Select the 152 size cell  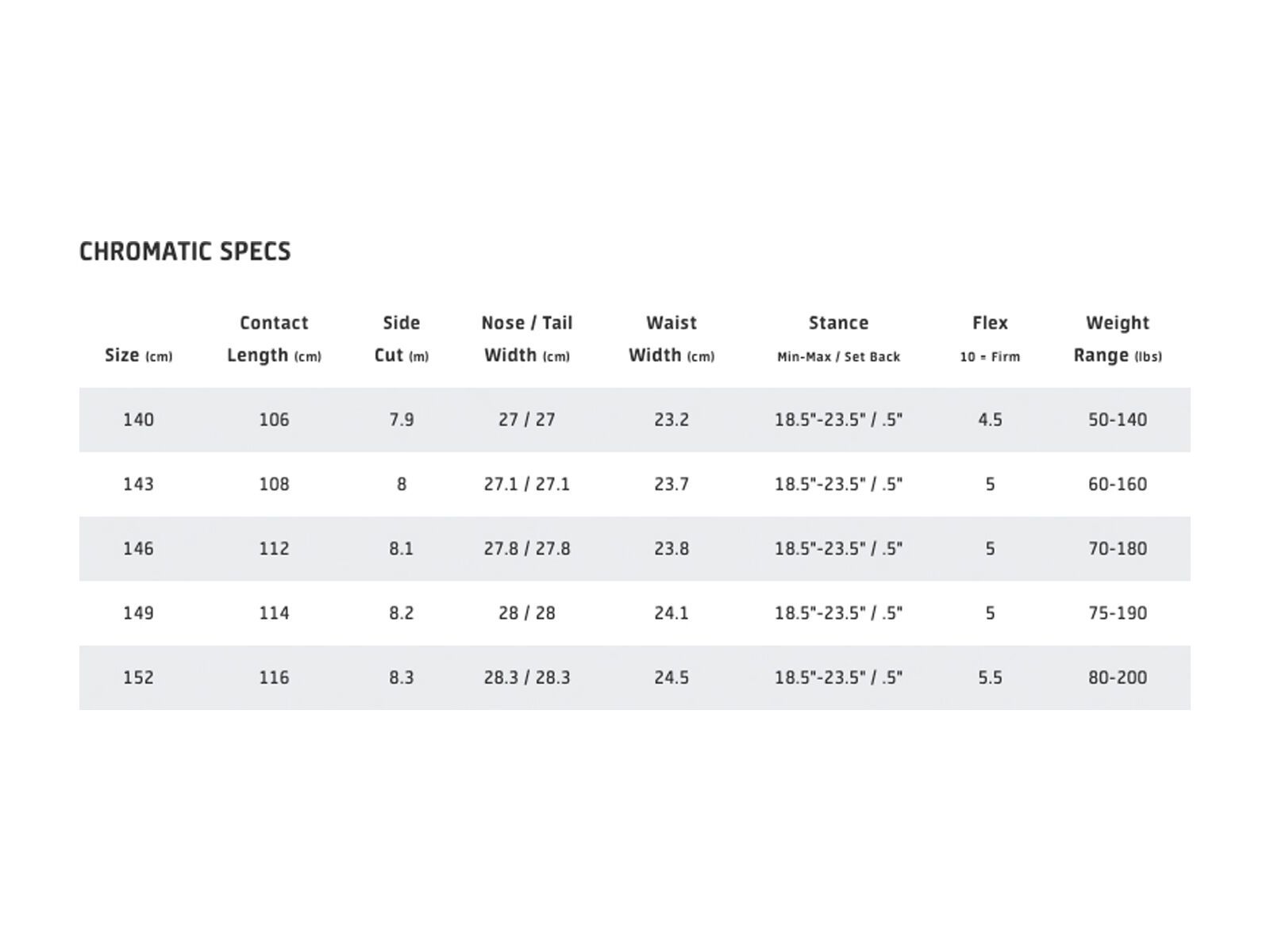tap(138, 678)
